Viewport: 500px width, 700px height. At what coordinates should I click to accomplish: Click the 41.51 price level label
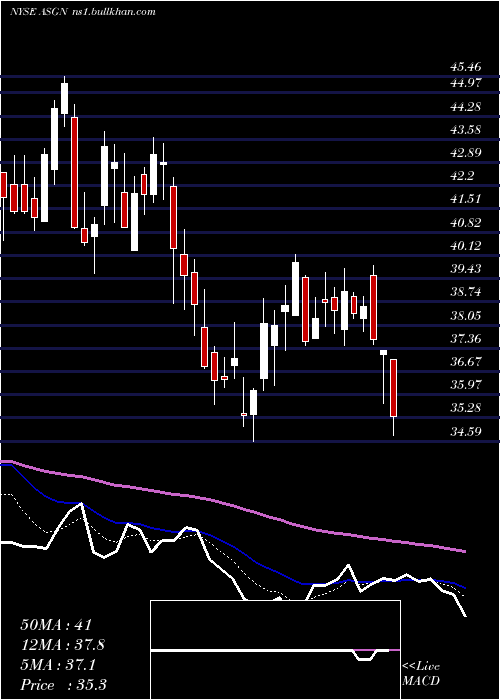[466, 199]
